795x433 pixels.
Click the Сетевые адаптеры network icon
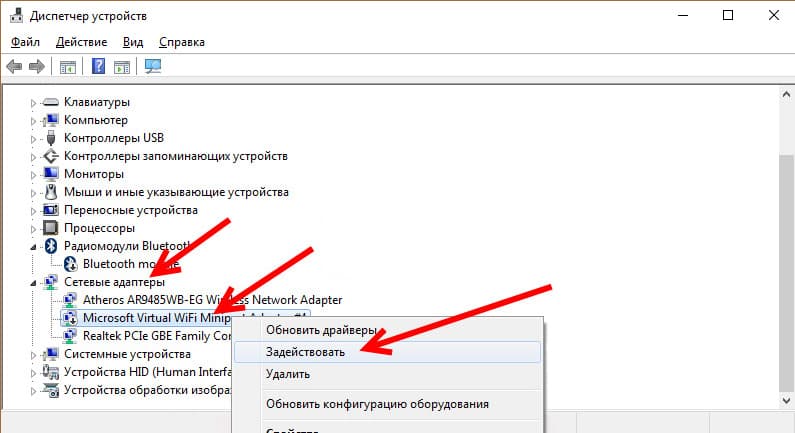click(x=51, y=282)
